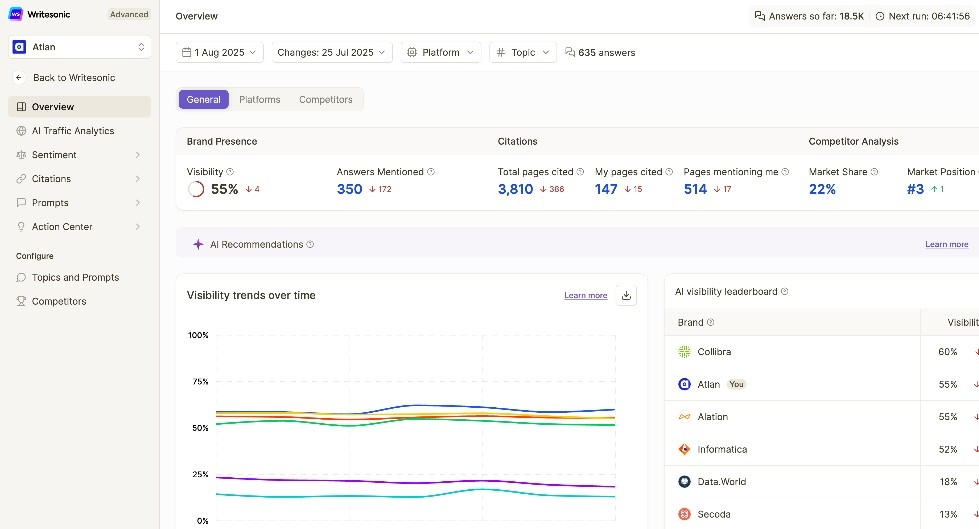Click the 147 my pages cited value
The width and height of the screenshot is (979, 529).
pos(606,189)
